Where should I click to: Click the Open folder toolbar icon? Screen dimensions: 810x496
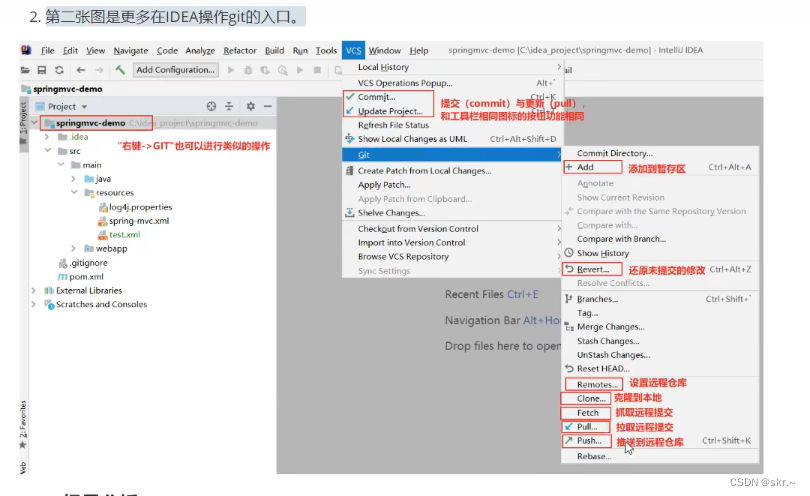[25, 70]
